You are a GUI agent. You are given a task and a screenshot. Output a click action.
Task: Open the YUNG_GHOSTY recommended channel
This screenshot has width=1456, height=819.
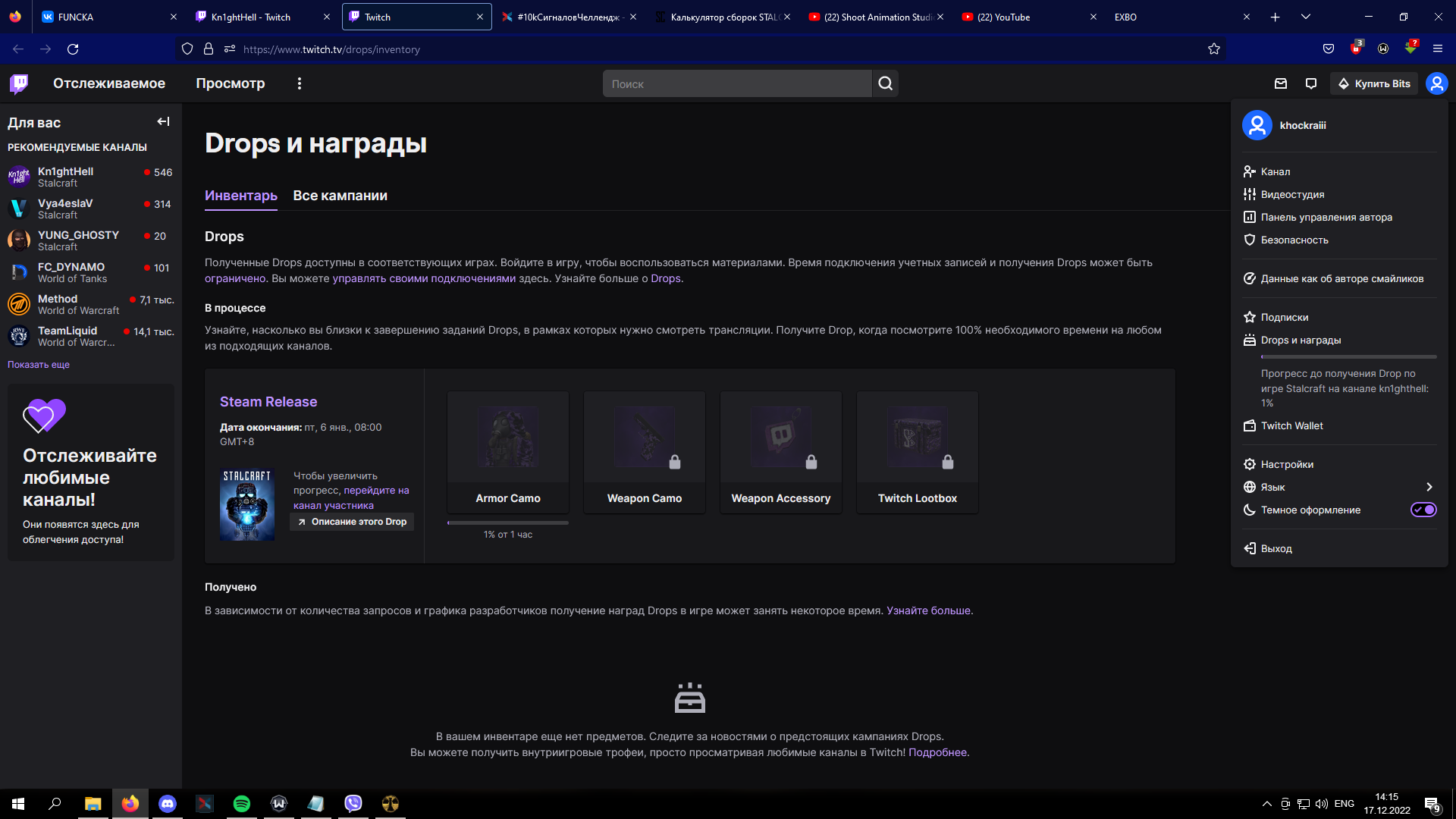(91, 240)
